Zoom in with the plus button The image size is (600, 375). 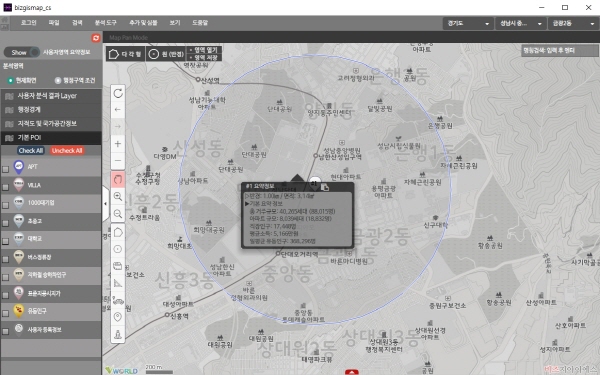[x=118, y=143]
